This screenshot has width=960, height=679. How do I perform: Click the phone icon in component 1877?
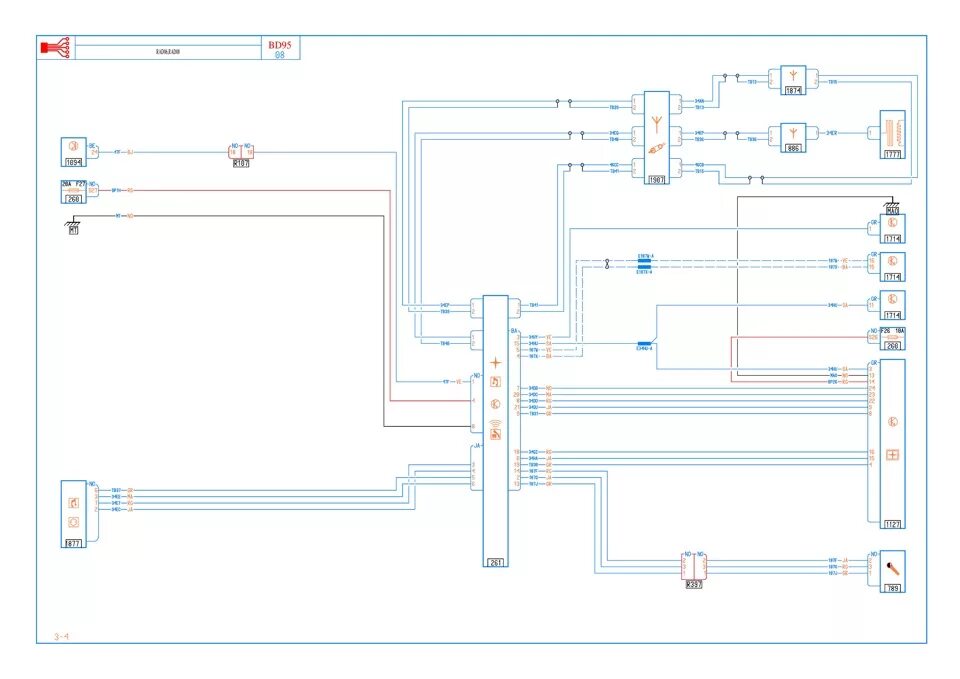tap(73, 503)
